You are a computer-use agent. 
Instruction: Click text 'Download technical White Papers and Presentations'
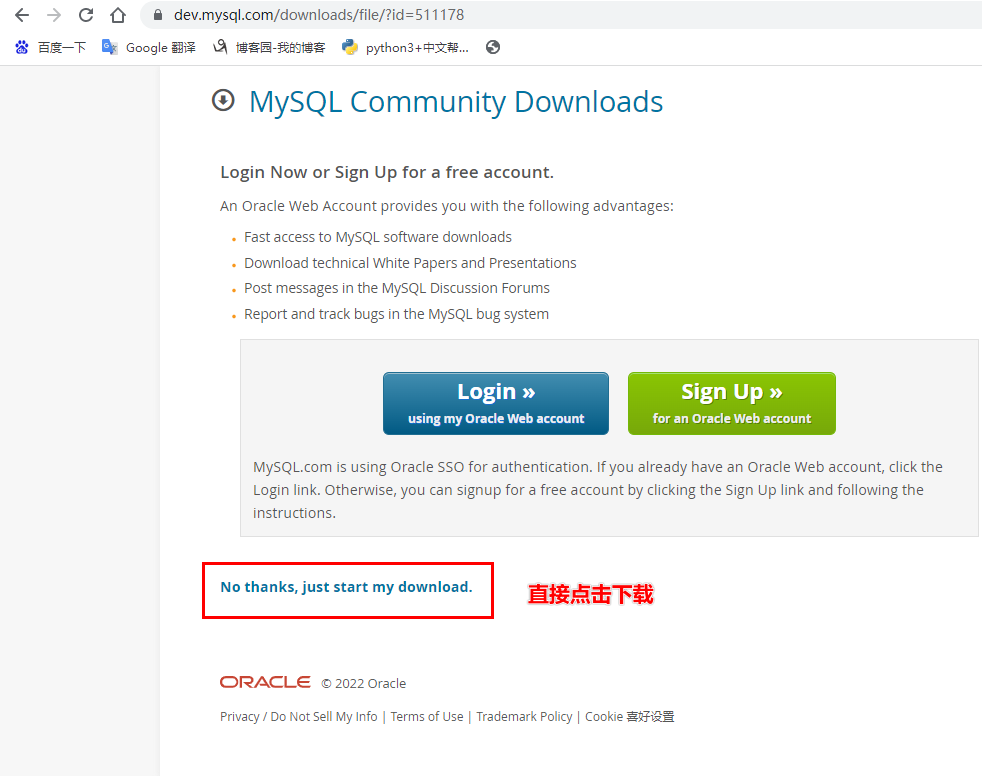click(x=410, y=262)
